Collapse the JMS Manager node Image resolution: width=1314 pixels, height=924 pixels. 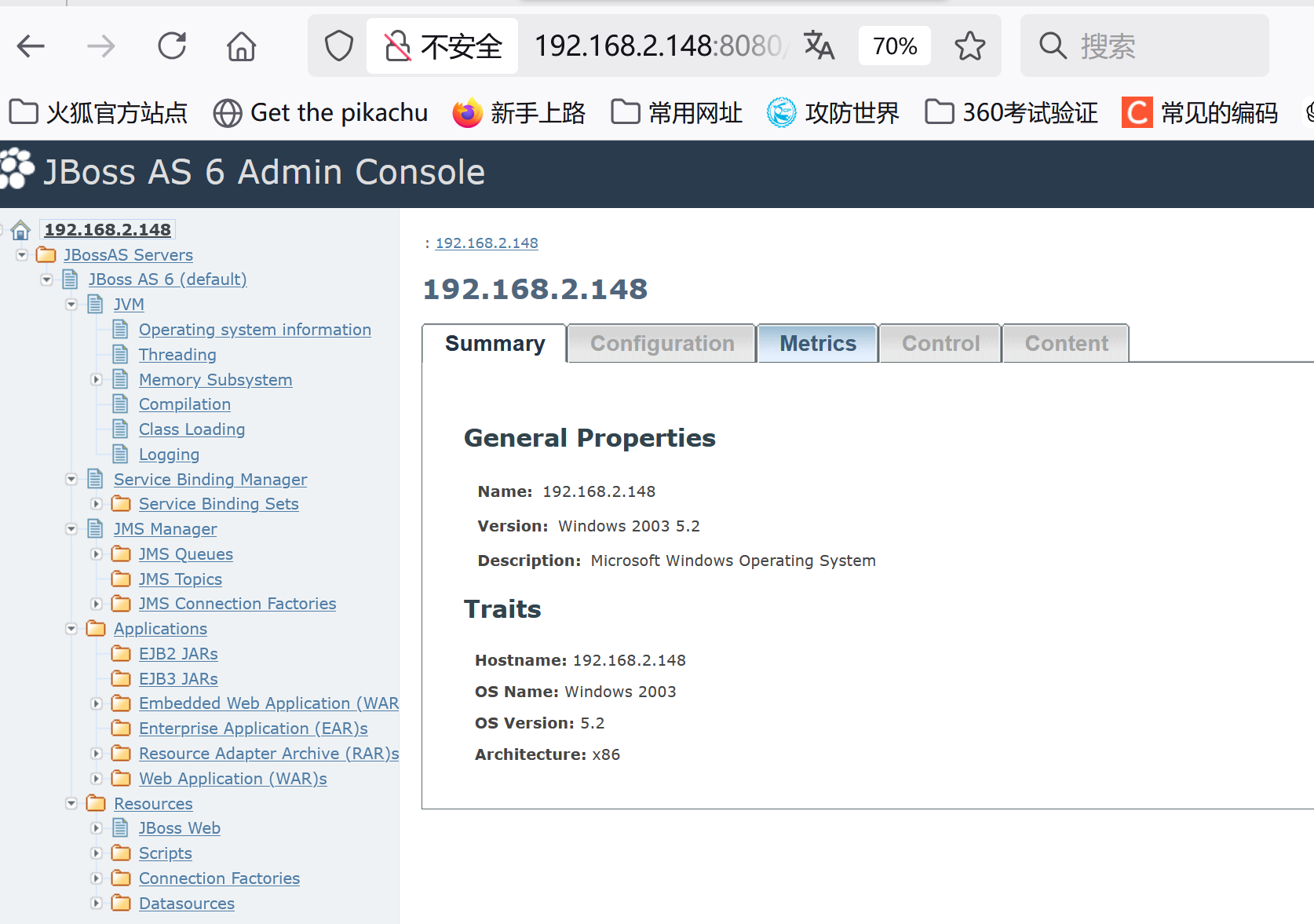tap(71, 529)
